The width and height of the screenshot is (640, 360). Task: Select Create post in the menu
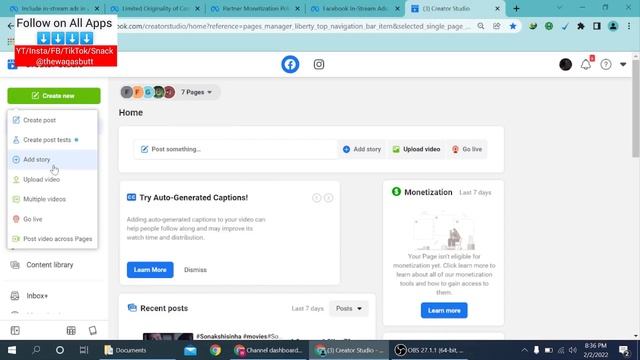(52, 120)
